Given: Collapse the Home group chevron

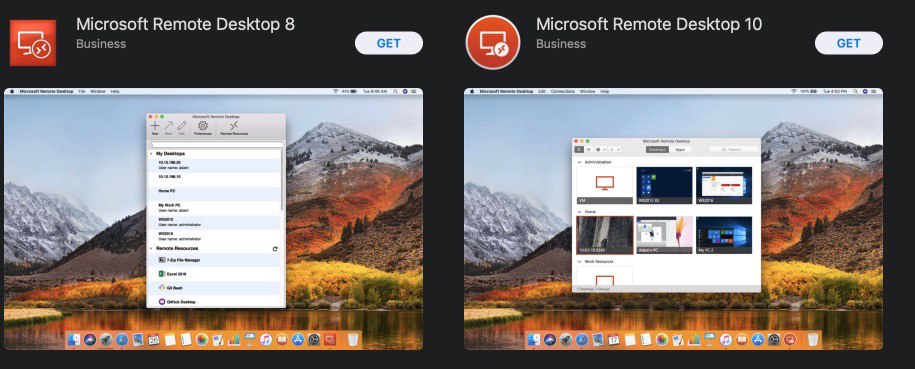Looking at the screenshot, I should [579, 212].
